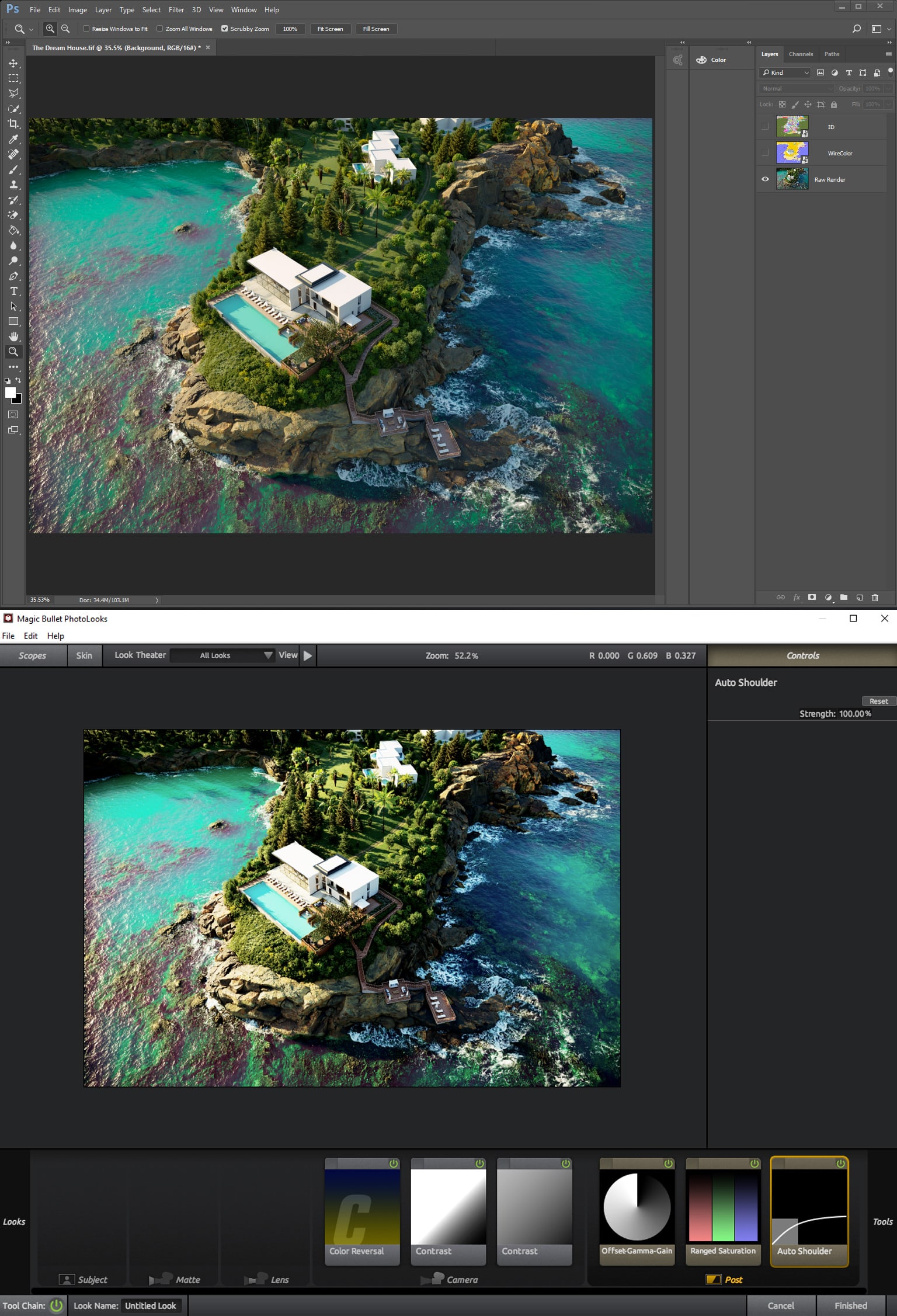Viewport: 897px width, 1316px height.
Task: Switch to the Channels tab
Action: (x=801, y=54)
